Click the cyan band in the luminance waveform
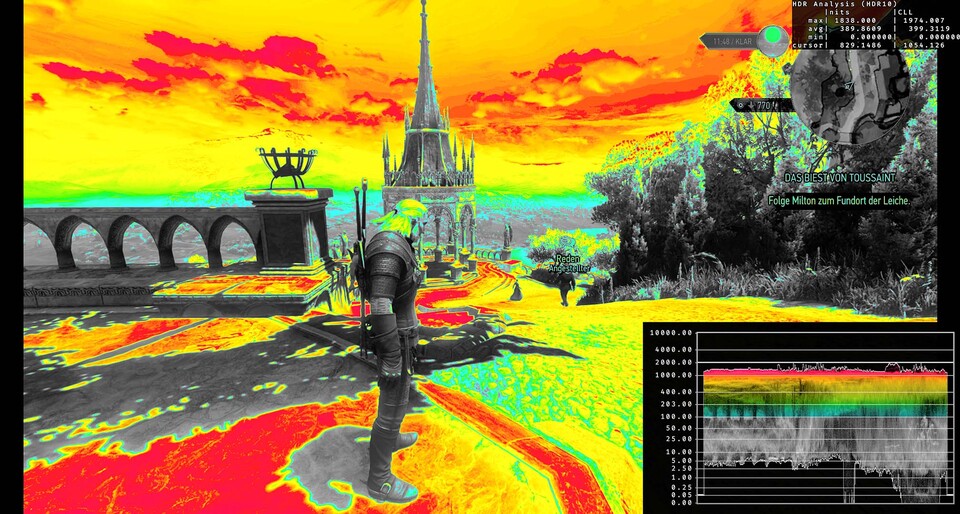Image resolution: width=960 pixels, height=514 pixels. click(825, 411)
